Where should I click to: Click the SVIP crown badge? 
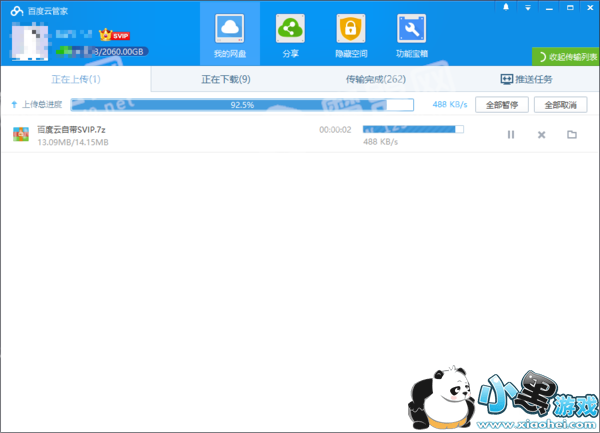[114, 35]
